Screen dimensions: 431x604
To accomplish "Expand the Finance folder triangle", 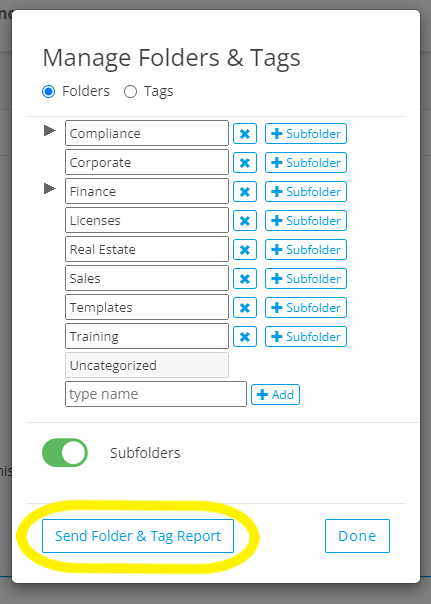I will pos(50,189).
